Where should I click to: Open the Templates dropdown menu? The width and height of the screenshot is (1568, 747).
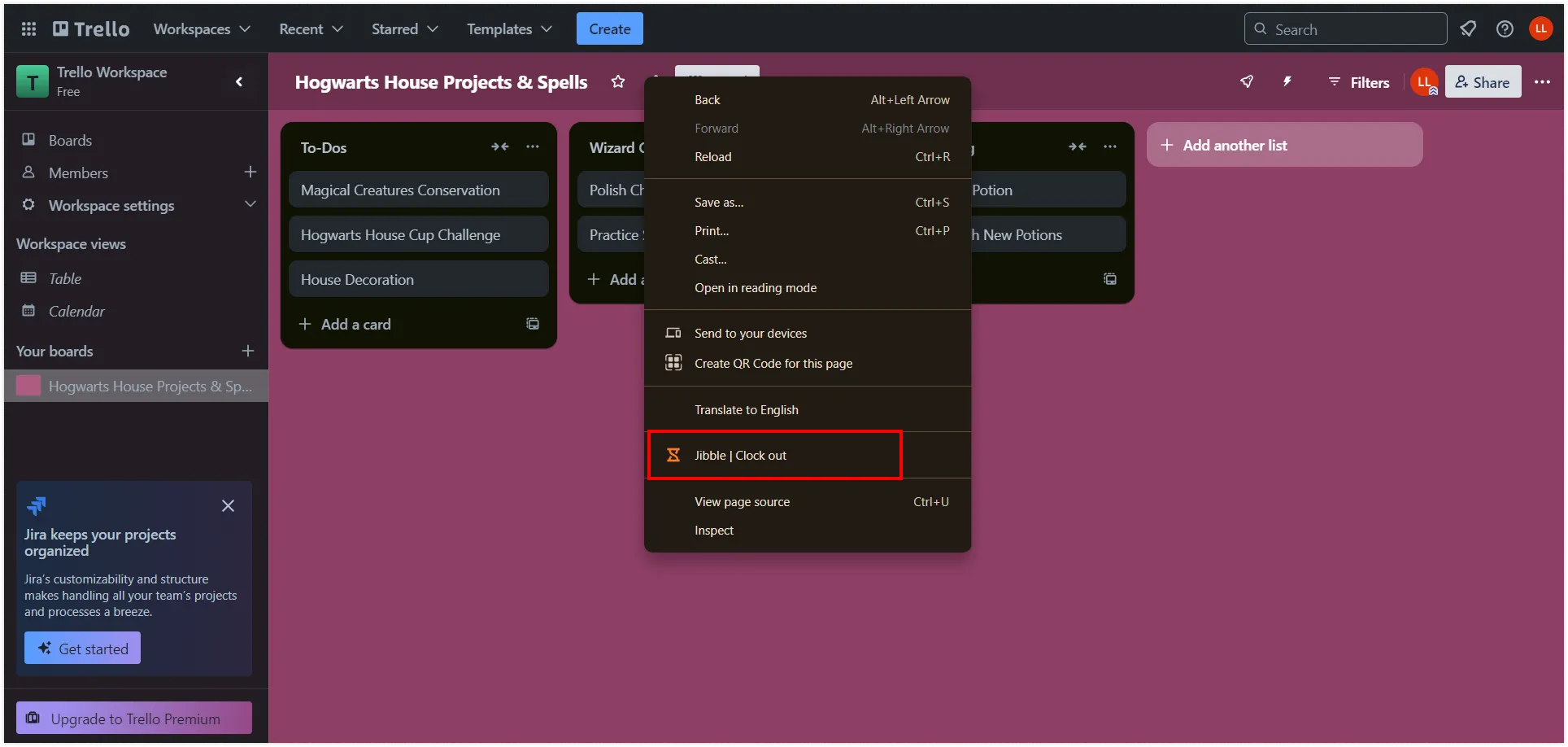tap(509, 29)
